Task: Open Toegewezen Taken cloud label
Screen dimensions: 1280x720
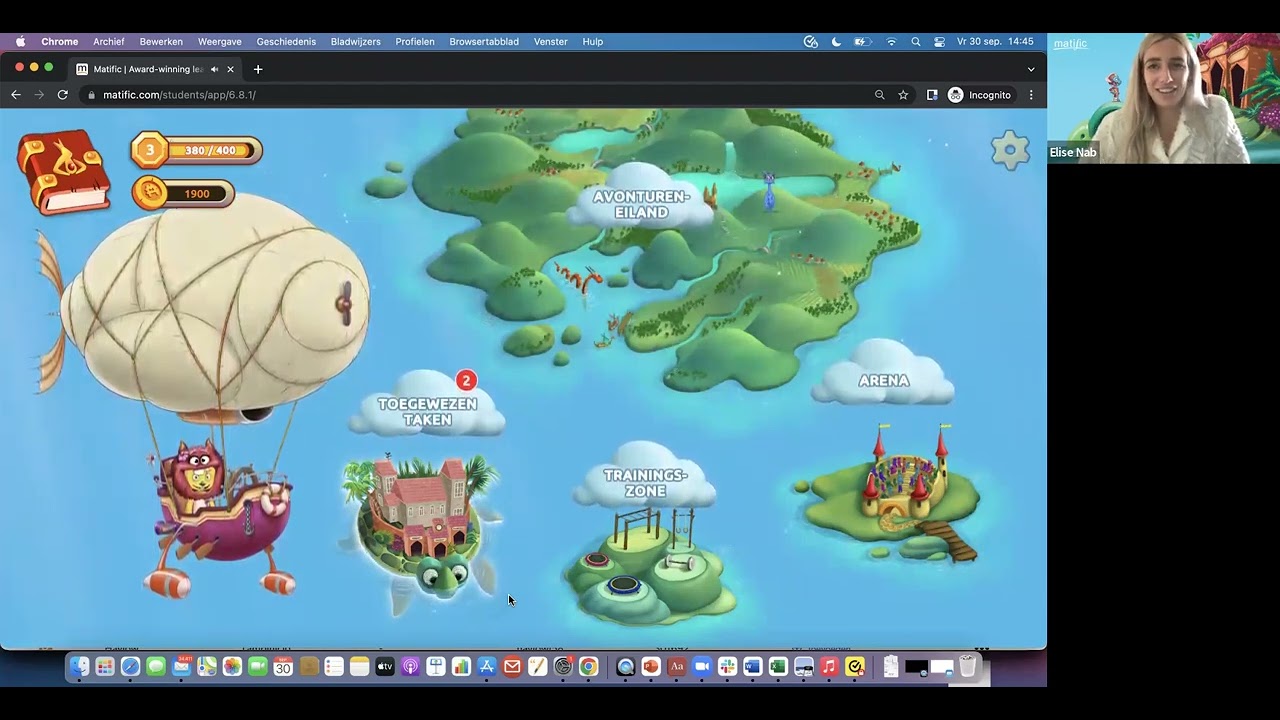Action: coord(427,411)
